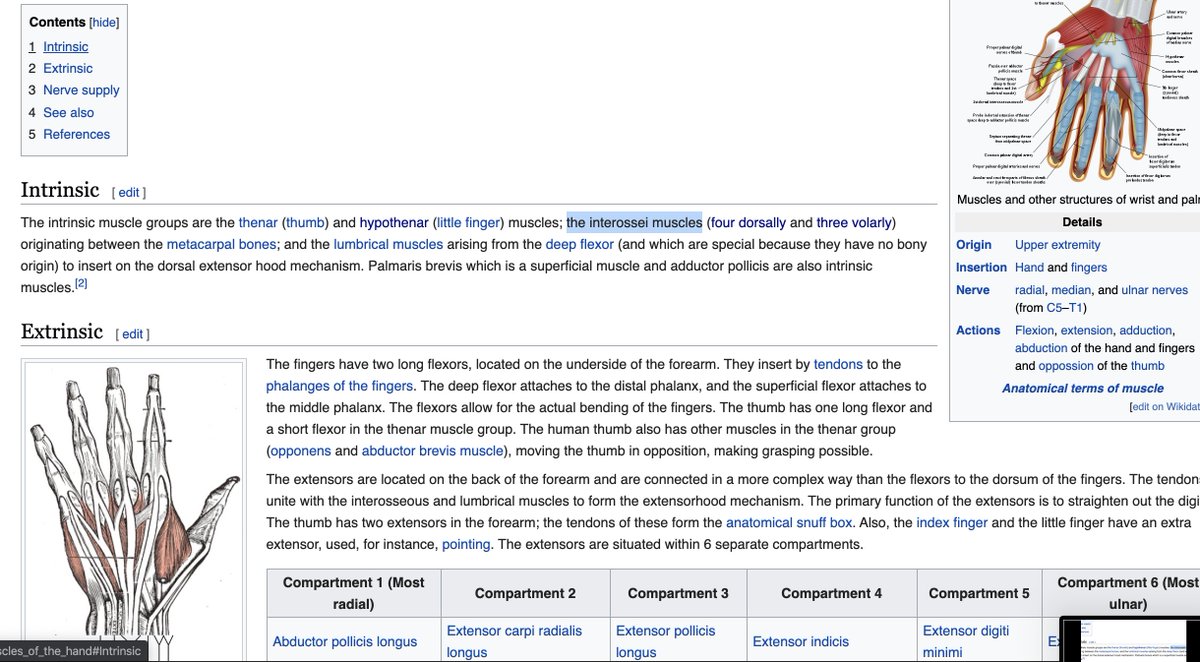Image resolution: width=1200 pixels, height=662 pixels.
Task: Open the little finger link
Action: click(469, 222)
